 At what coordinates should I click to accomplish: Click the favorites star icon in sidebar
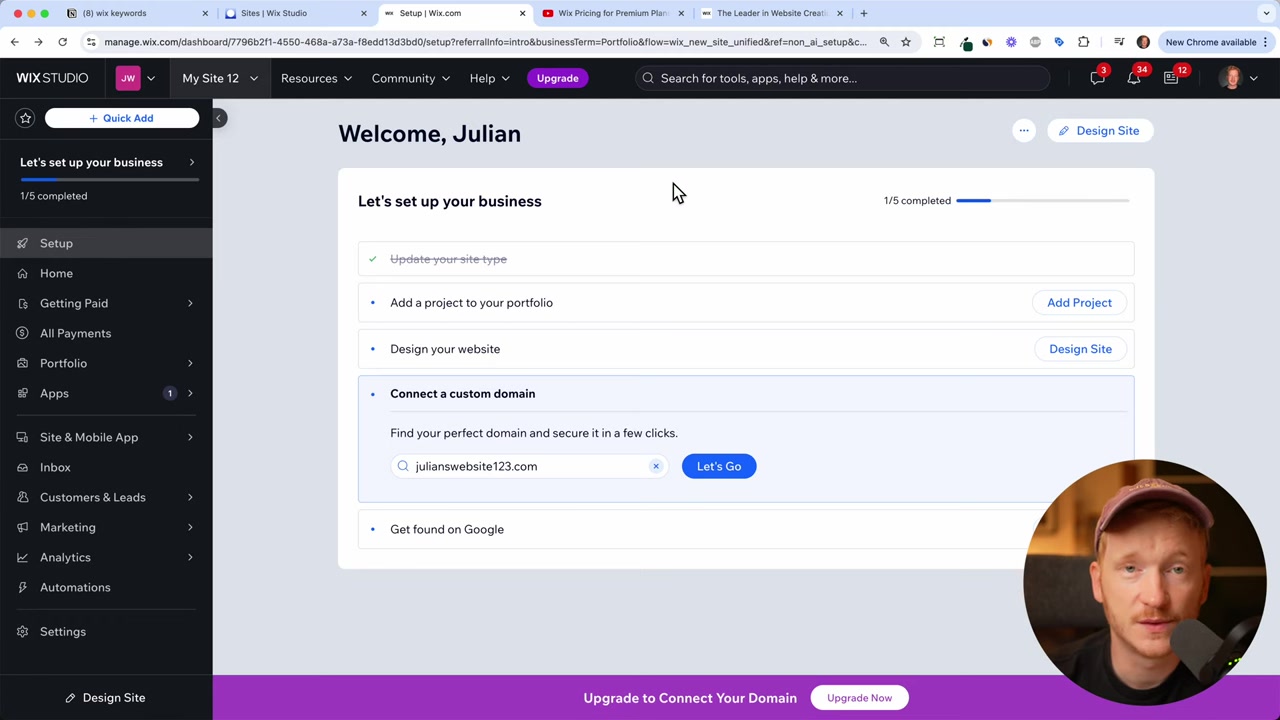pos(26,118)
